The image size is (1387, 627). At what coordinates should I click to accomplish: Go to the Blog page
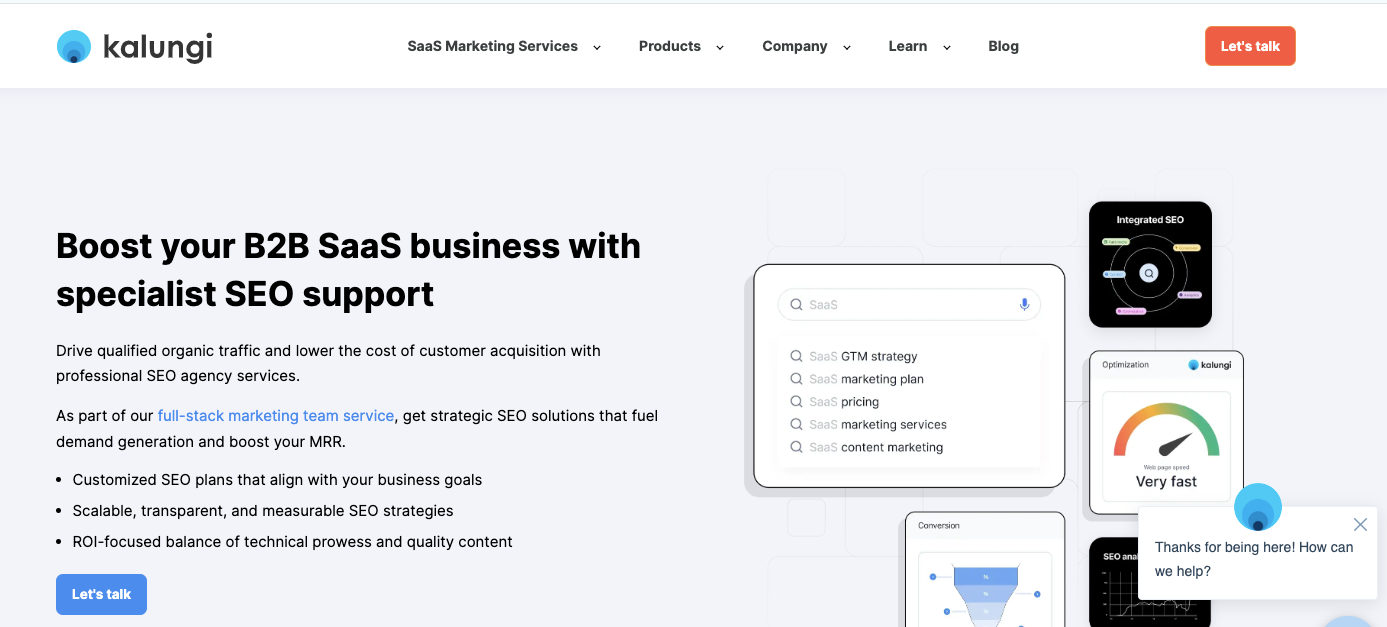tap(1003, 46)
